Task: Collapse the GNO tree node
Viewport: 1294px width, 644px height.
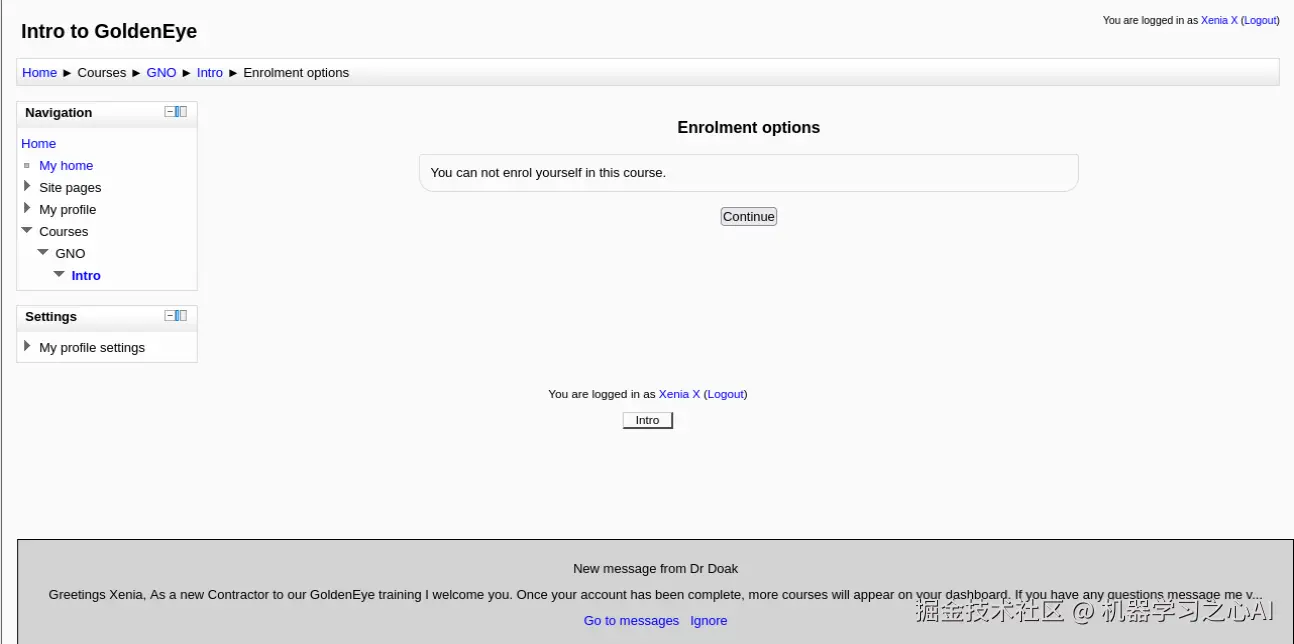Action: coord(43,253)
